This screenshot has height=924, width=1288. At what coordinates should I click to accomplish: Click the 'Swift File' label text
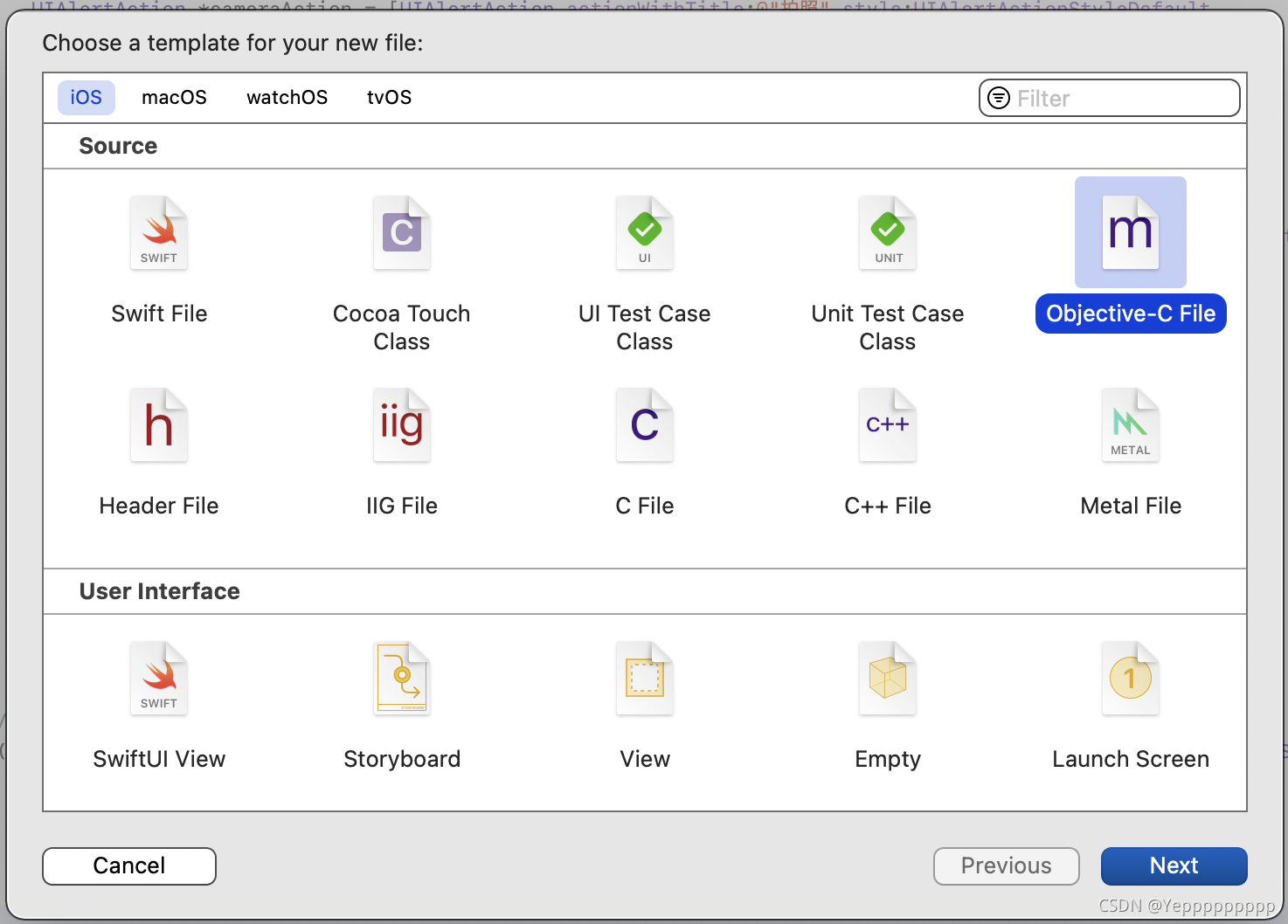pos(159,314)
